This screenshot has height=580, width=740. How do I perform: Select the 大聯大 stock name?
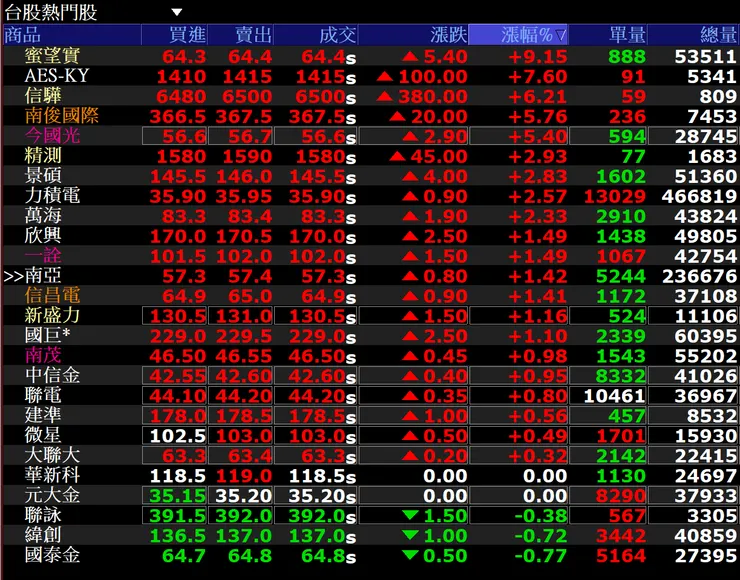(x=52, y=455)
